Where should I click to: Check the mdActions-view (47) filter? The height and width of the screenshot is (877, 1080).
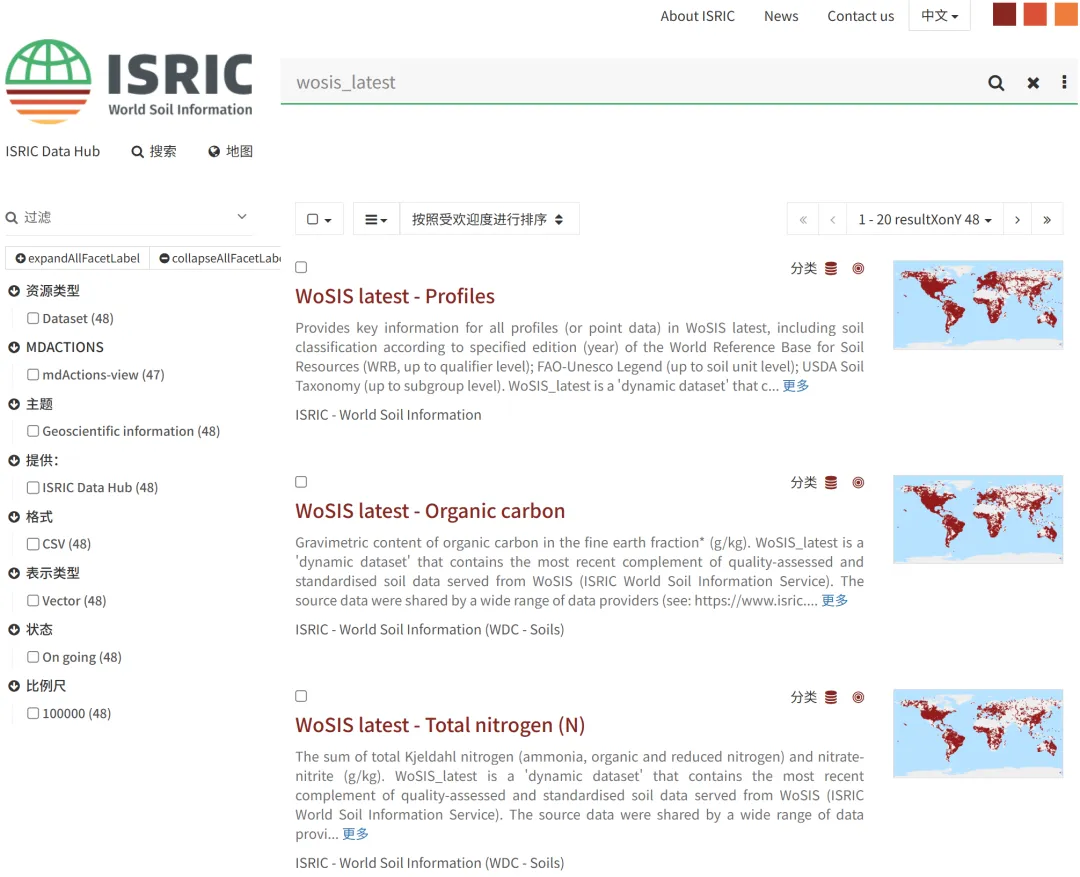pos(33,375)
